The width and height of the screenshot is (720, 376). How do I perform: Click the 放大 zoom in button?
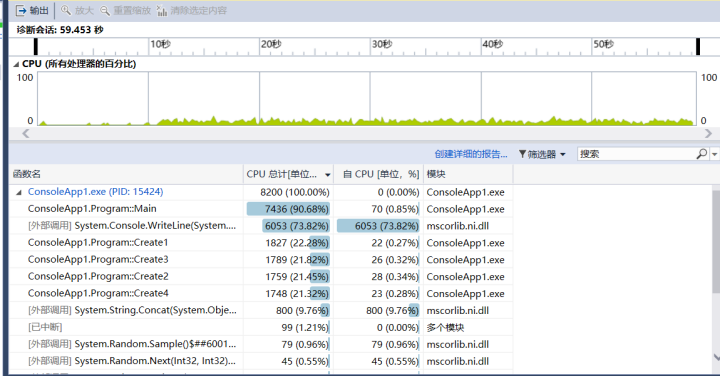tap(77, 10)
